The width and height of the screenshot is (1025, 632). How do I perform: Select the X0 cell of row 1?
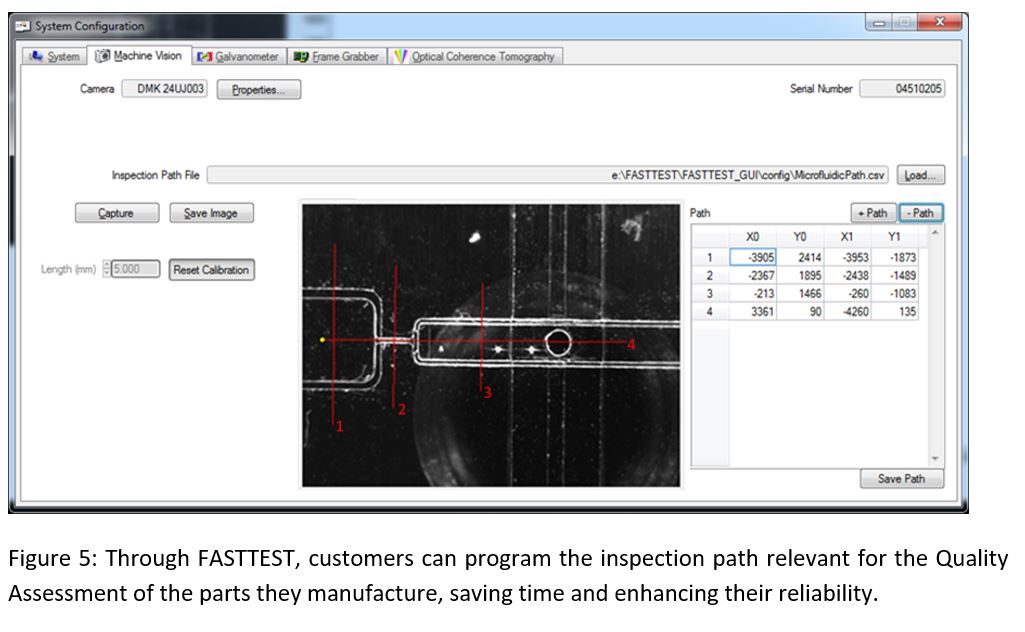(x=754, y=258)
